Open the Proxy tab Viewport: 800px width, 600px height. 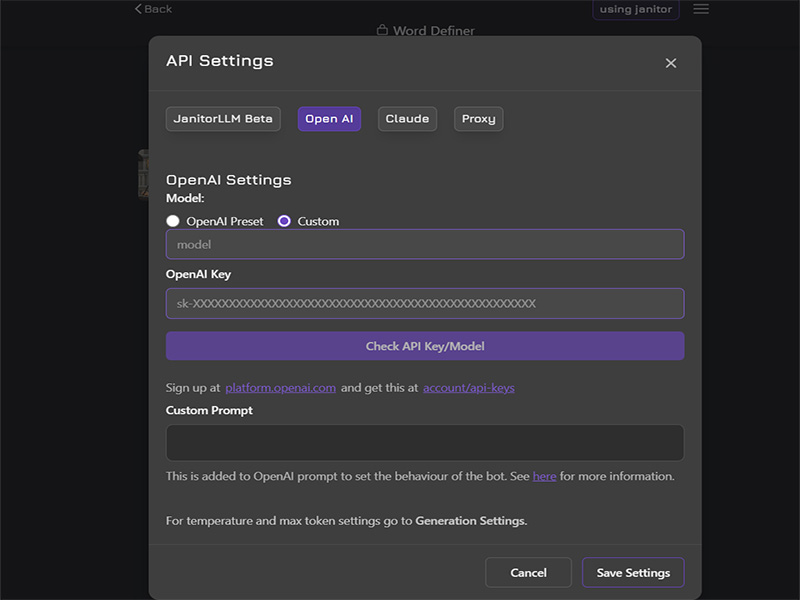[479, 119]
